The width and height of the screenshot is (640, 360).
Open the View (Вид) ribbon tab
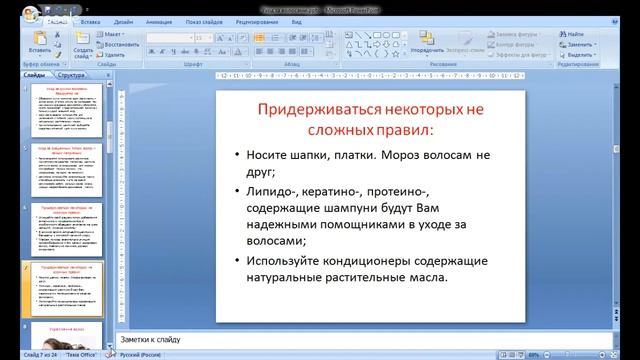(297, 22)
